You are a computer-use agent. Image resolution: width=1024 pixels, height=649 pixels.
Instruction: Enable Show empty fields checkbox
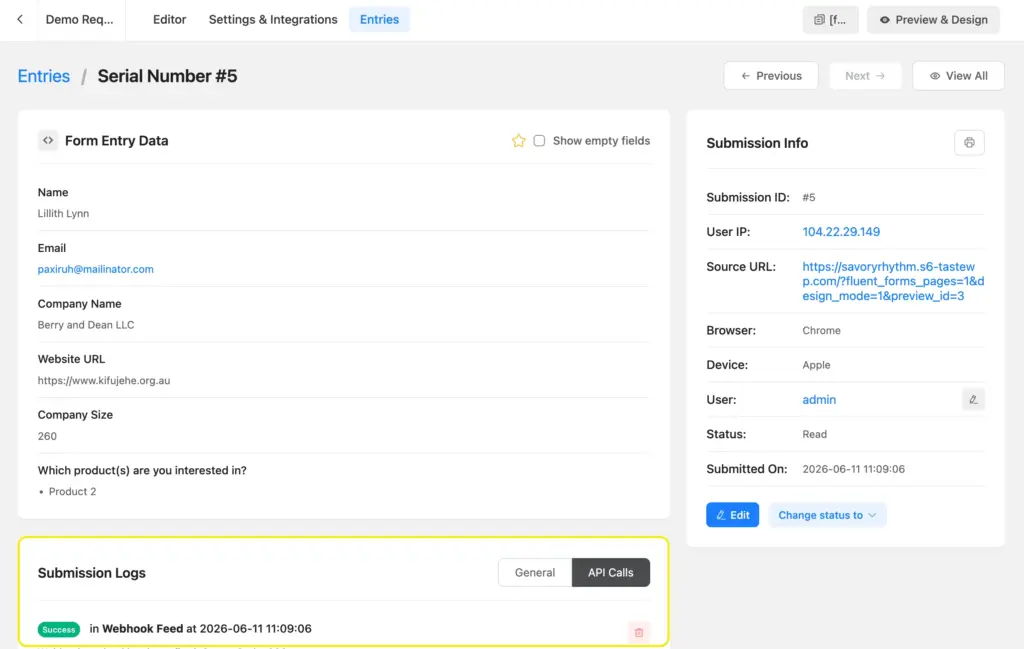tap(539, 140)
